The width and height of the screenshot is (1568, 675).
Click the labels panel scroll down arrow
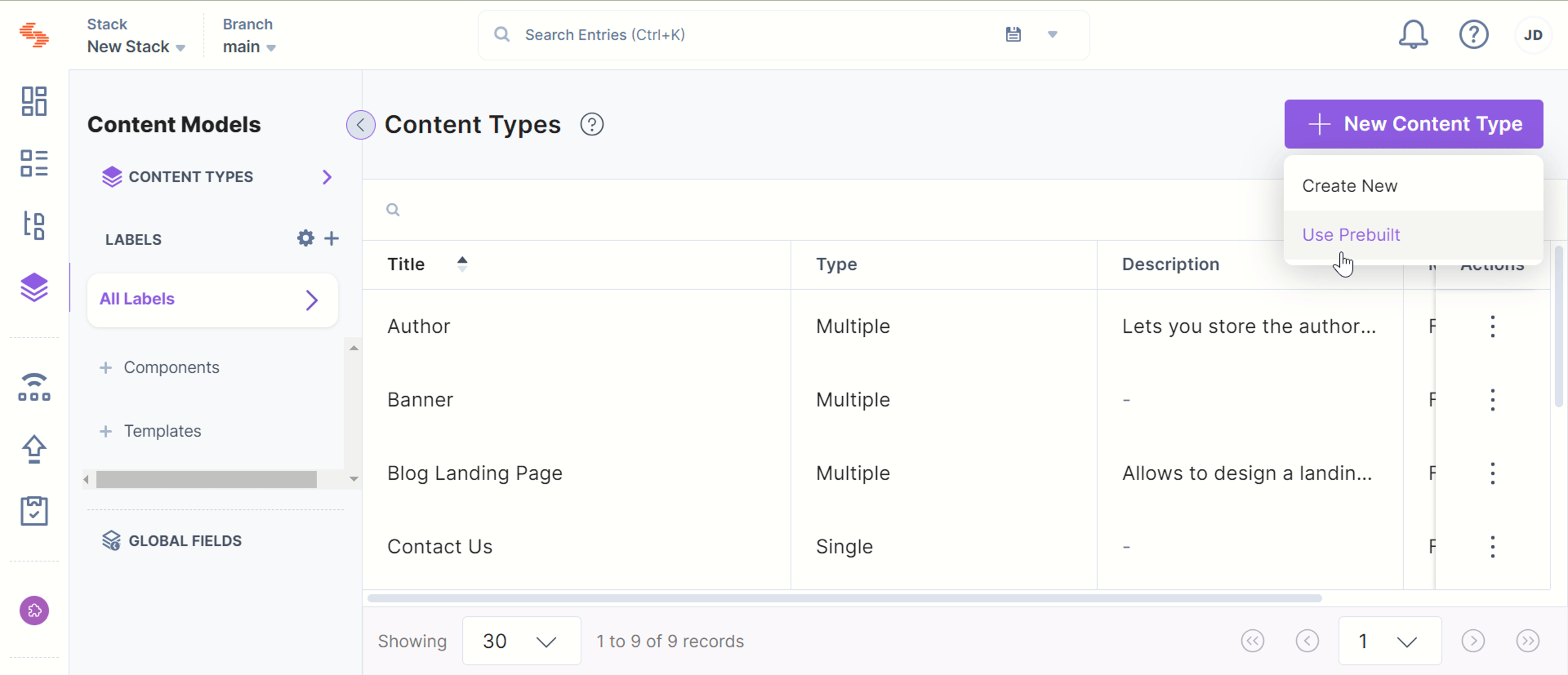tap(354, 479)
